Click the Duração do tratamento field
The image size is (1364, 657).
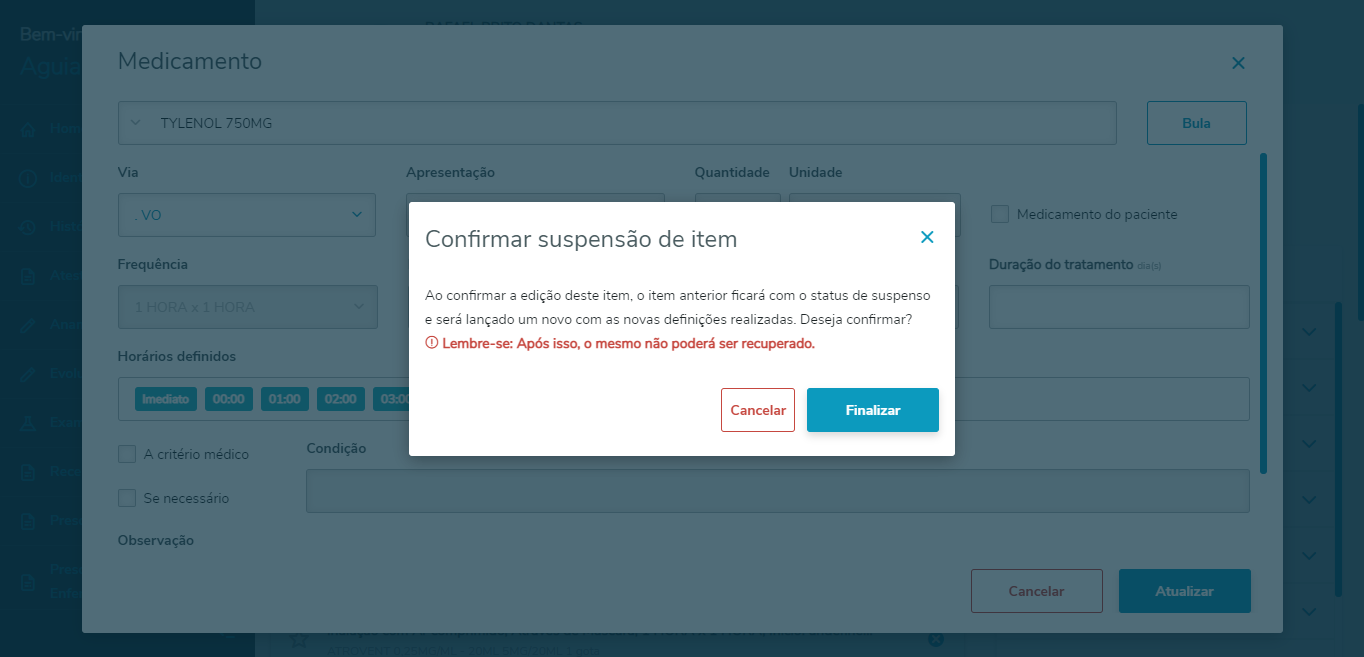click(x=1119, y=307)
